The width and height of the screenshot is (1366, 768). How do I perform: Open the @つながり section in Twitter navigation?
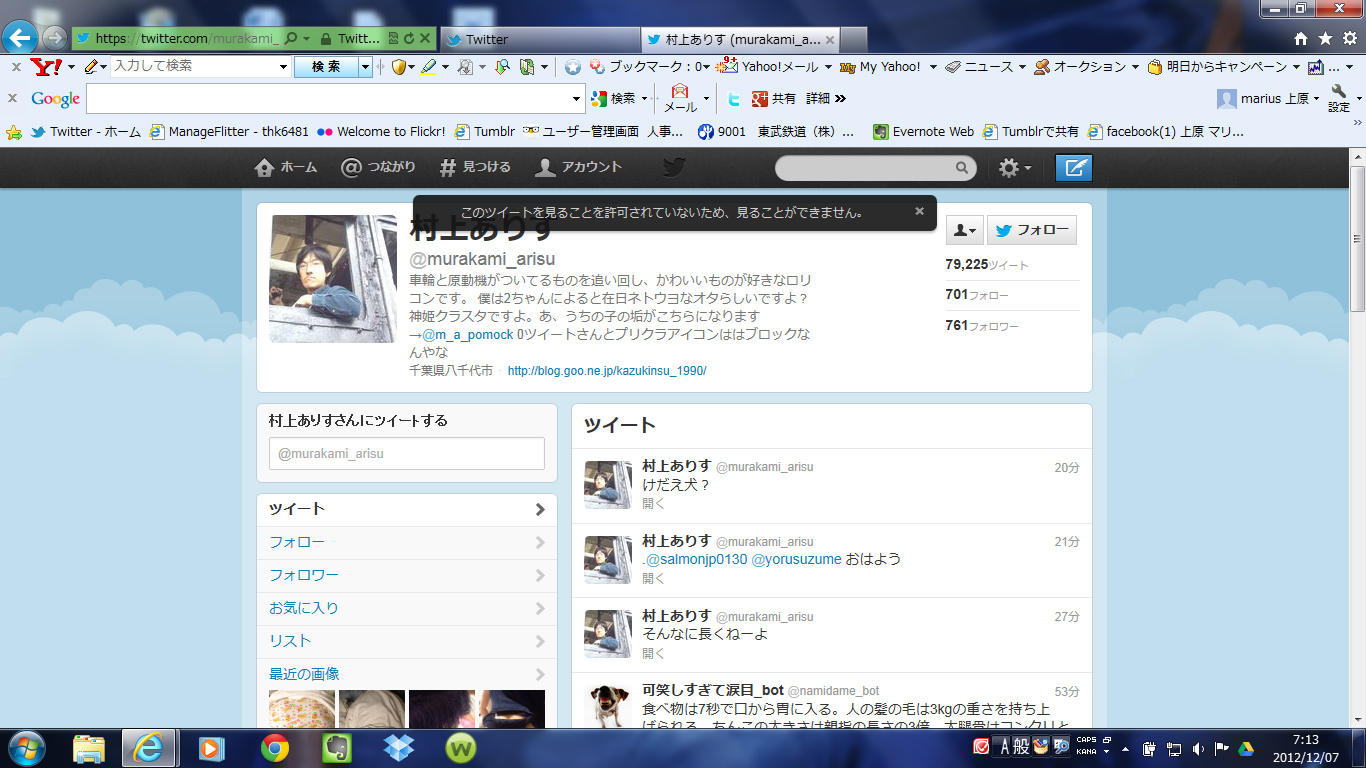(378, 168)
